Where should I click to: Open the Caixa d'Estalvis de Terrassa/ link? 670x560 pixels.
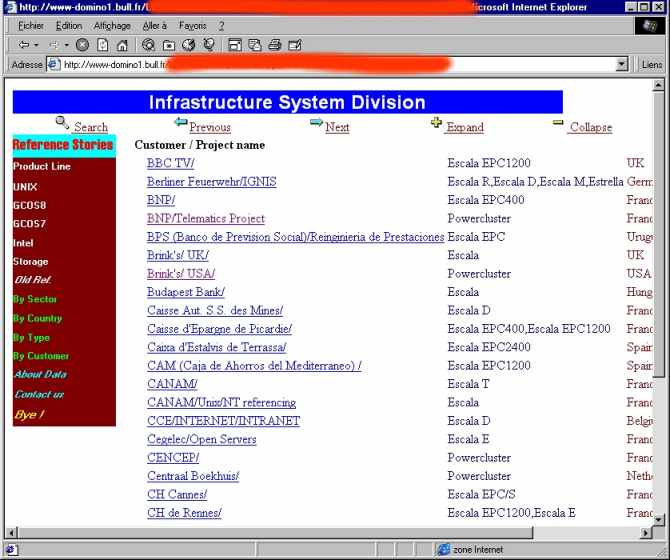pyautogui.click(x=217, y=347)
